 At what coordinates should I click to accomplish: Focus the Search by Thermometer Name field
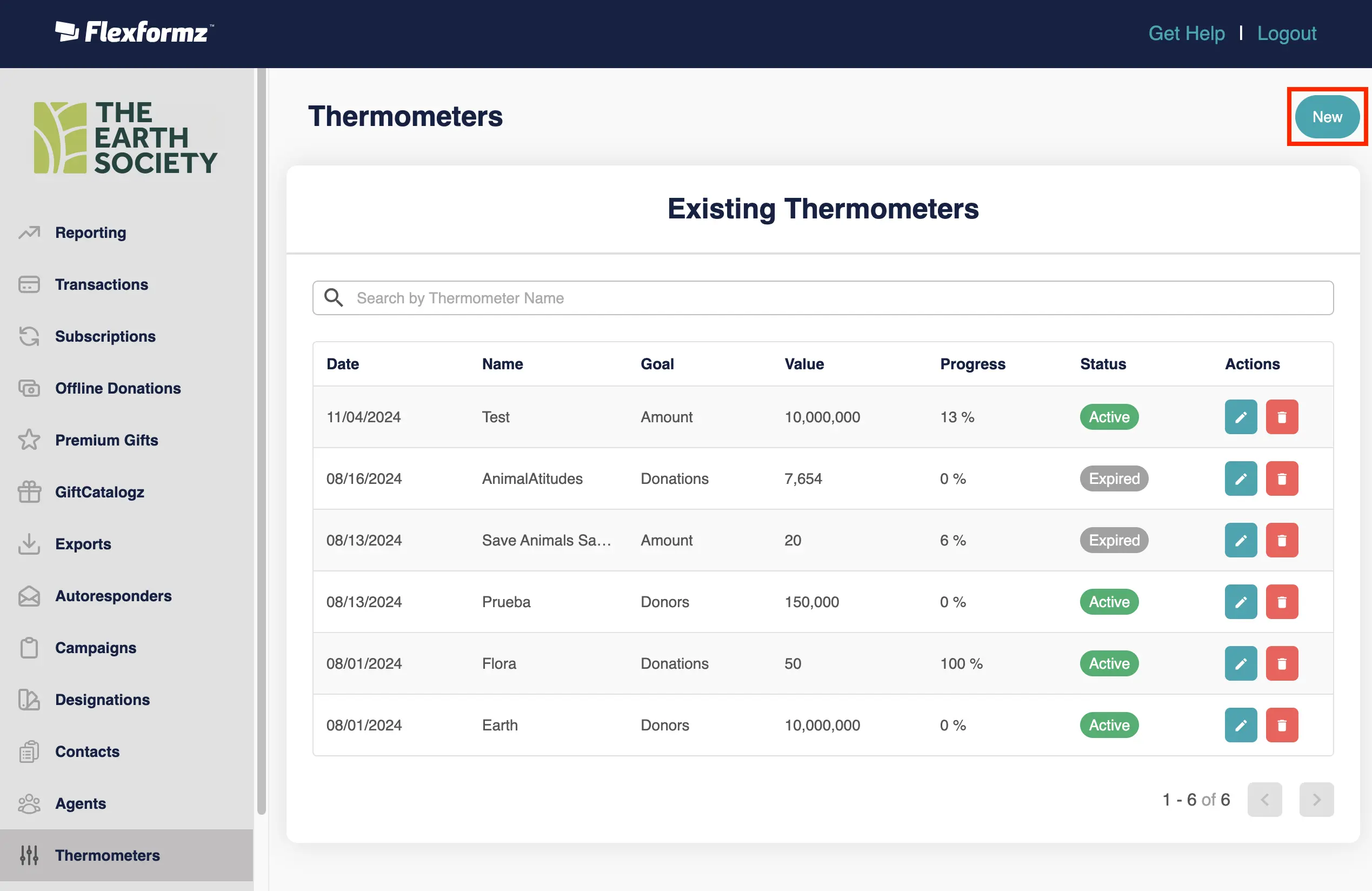[x=830, y=297]
